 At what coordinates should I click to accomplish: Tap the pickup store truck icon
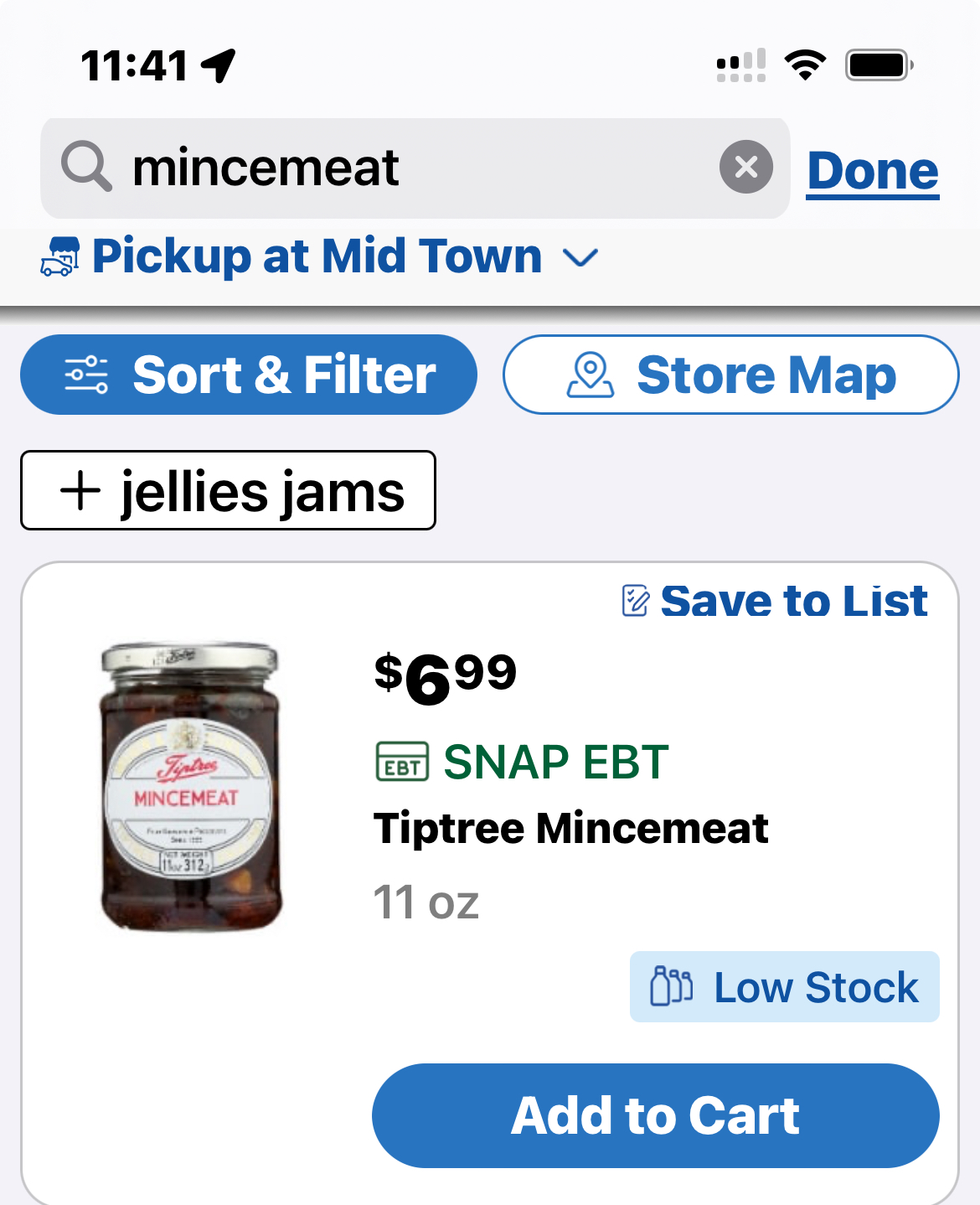point(60,256)
